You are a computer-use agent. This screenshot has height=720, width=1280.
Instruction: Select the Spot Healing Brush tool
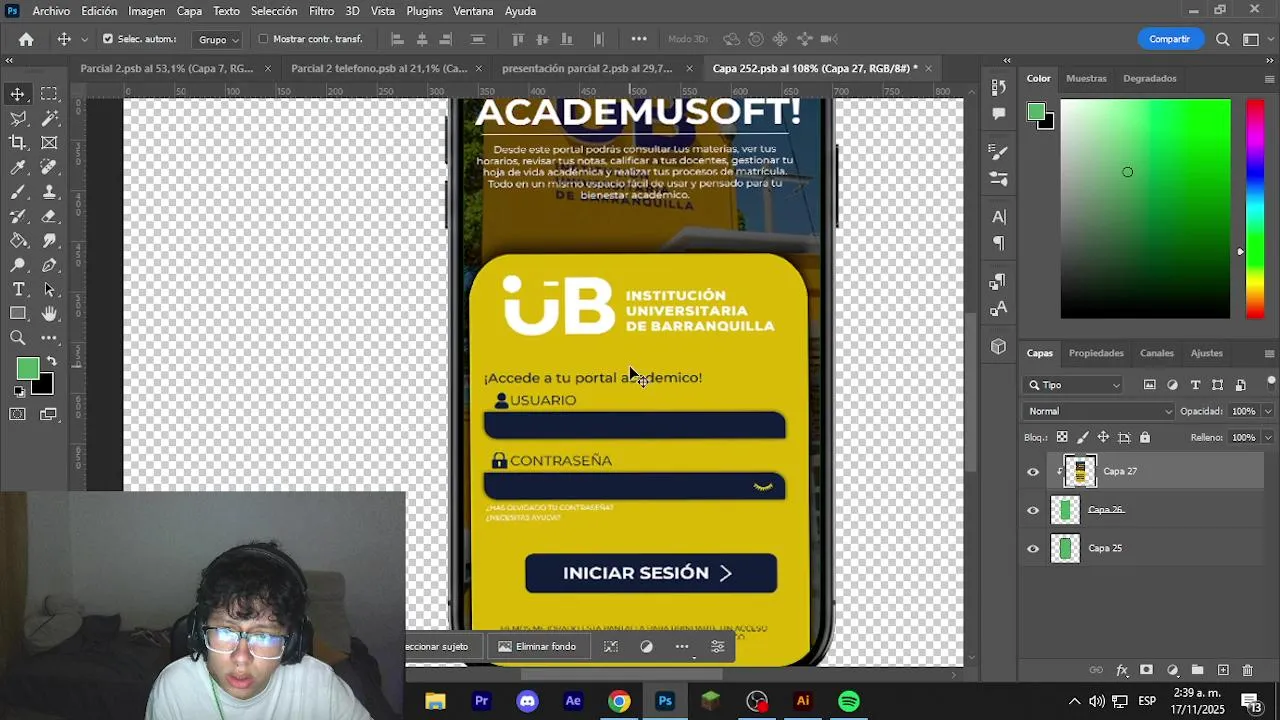click(49, 168)
